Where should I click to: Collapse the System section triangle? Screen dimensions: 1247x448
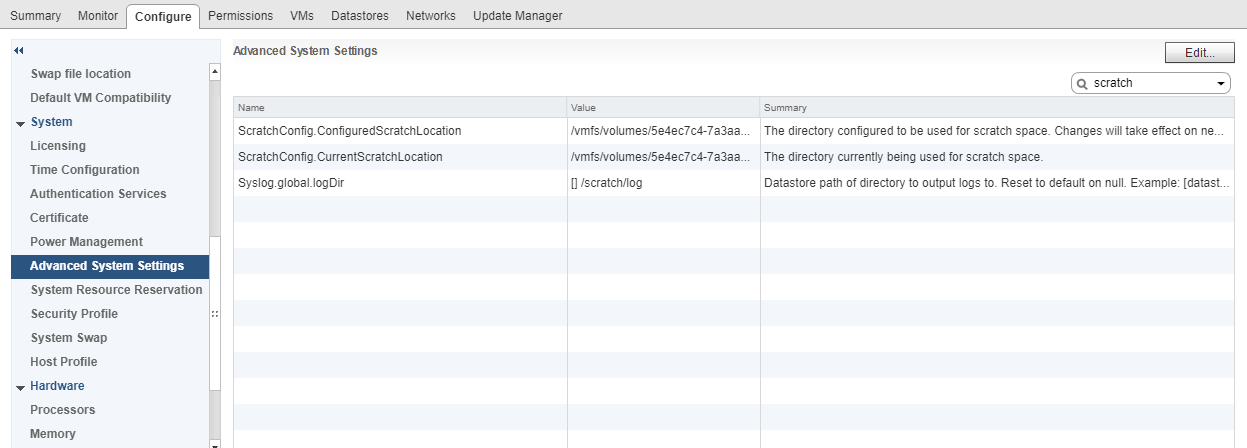(x=20, y=123)
